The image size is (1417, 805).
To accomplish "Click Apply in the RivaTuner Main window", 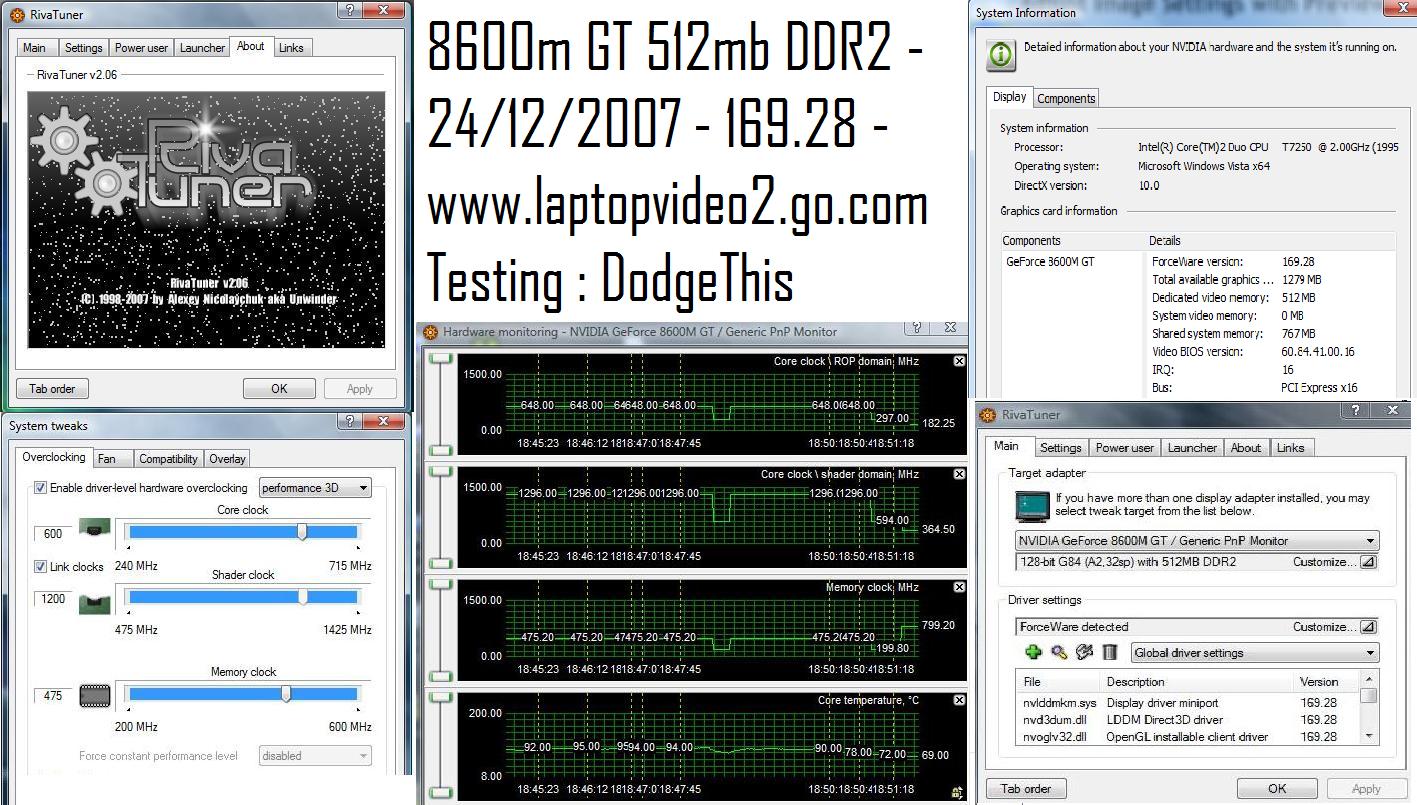I will click(1366, 789).
